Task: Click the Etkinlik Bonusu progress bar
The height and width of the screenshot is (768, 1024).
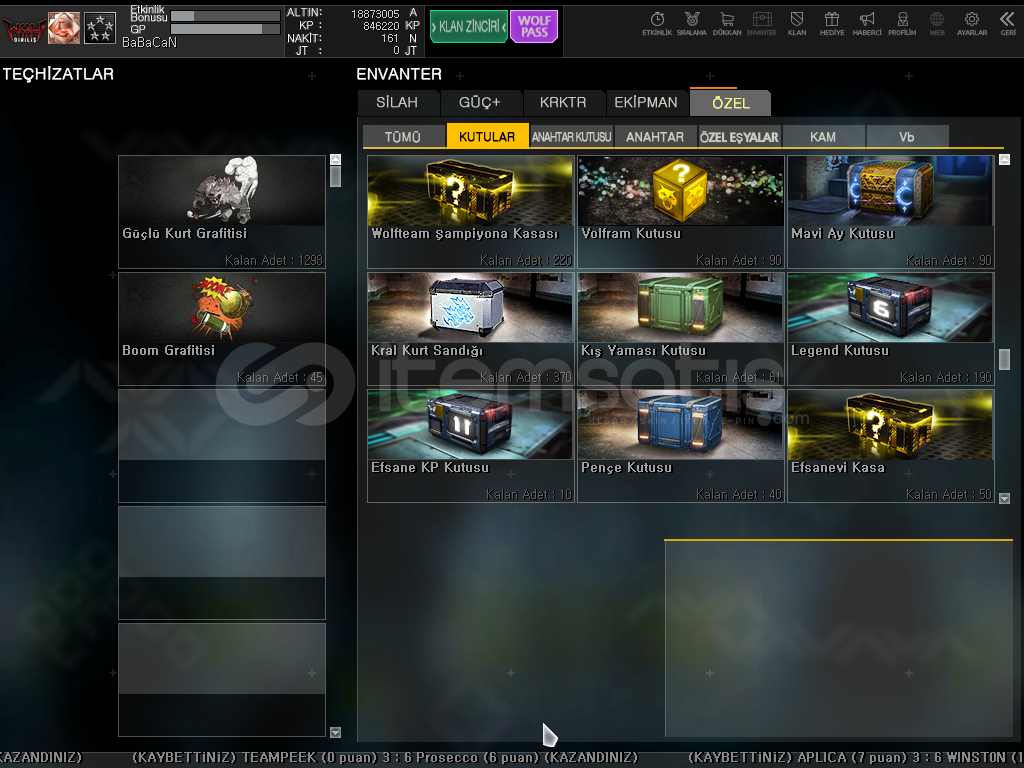Action: click(225, 16)
